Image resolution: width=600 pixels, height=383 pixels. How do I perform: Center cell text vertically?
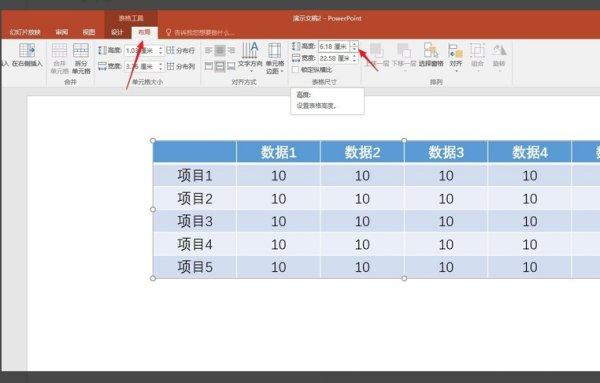tap(220, 66)
